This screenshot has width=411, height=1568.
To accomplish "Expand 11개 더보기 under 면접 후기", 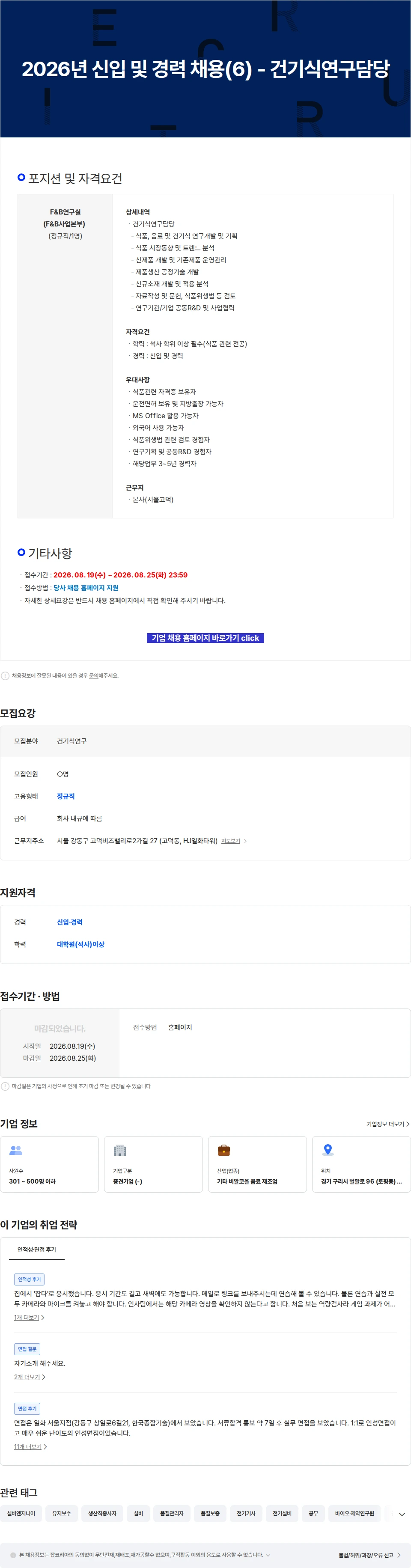I will pyautogui.click(x=30, y=1447).
